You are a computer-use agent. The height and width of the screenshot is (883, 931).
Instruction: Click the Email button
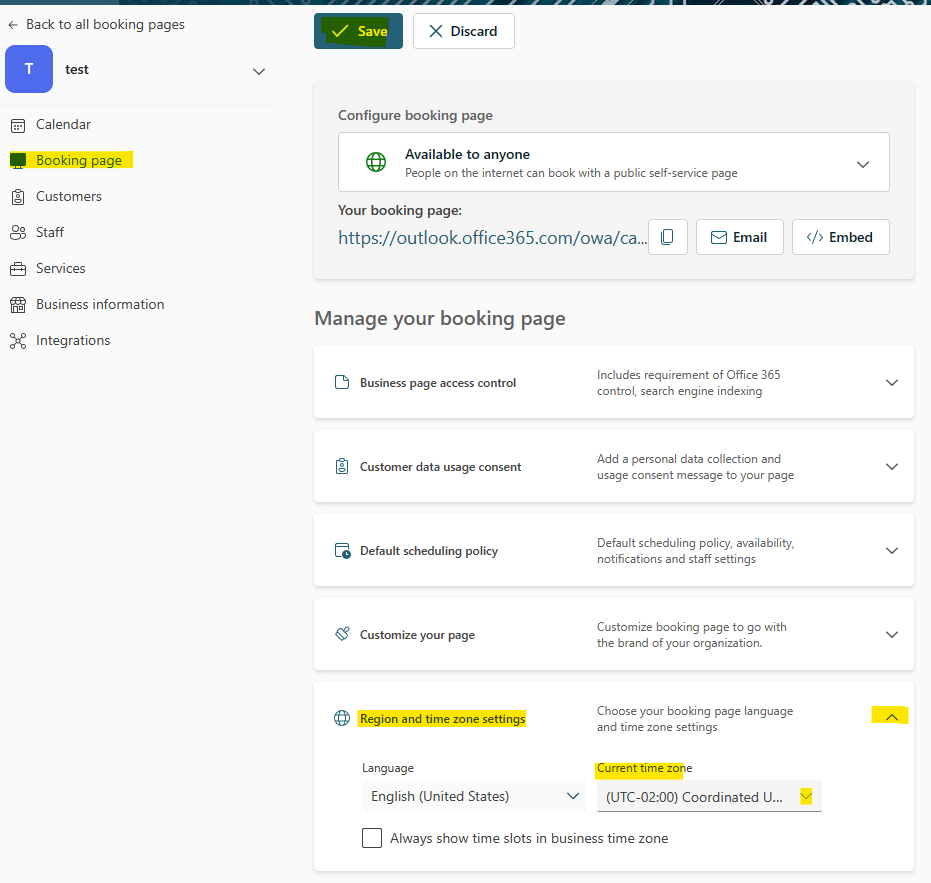[739, 237]
